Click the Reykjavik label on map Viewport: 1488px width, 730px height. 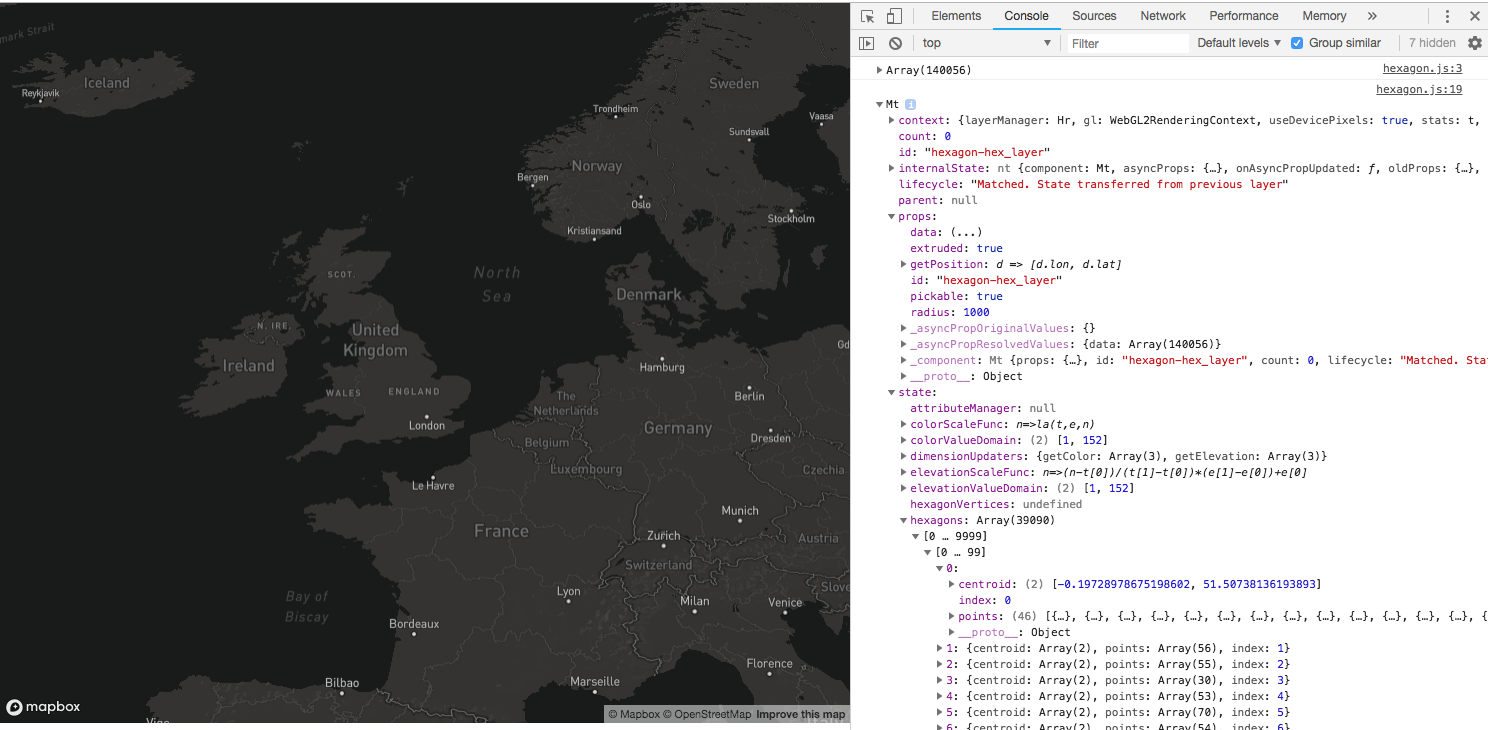pos(41,93)
